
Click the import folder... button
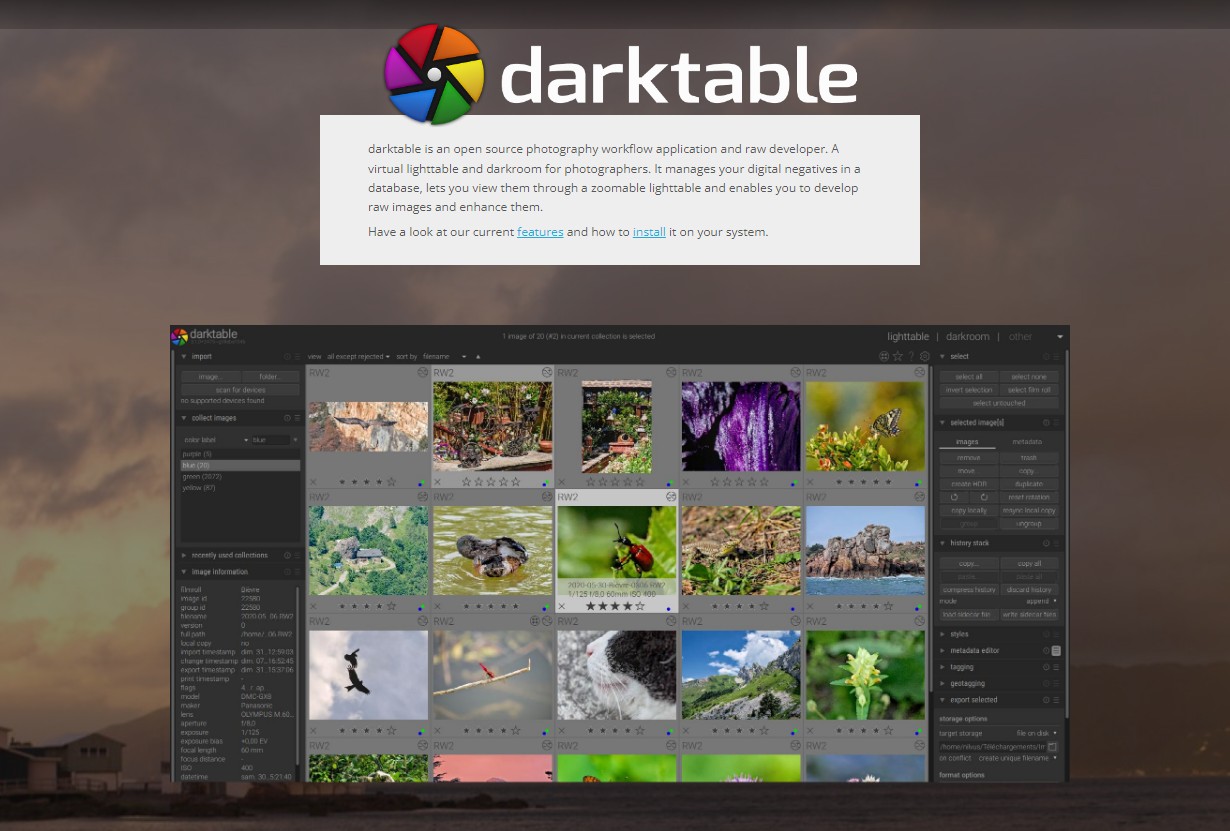point(270,377)
